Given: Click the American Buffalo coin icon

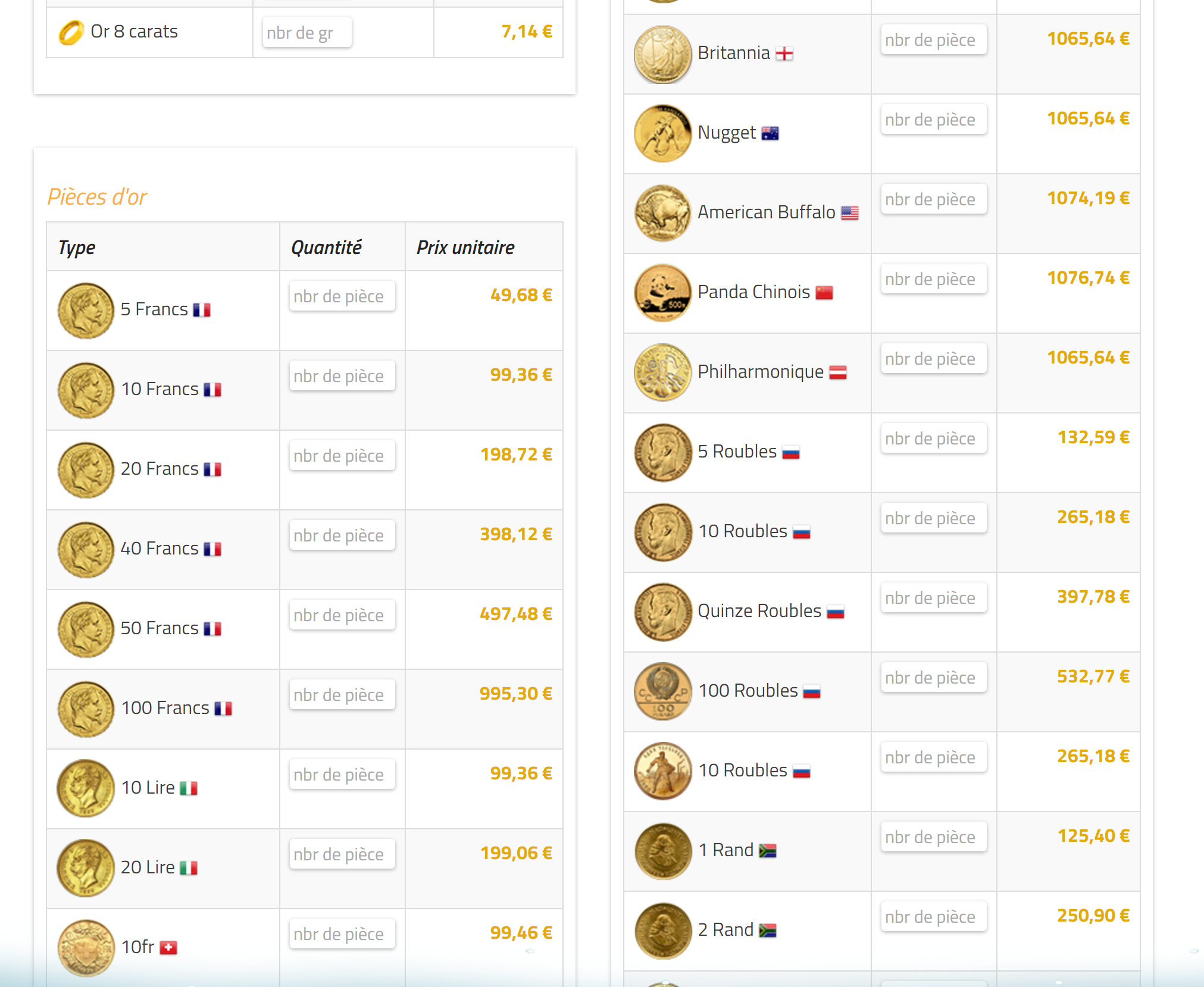Looking at the screenshot, I should point(662,213).
